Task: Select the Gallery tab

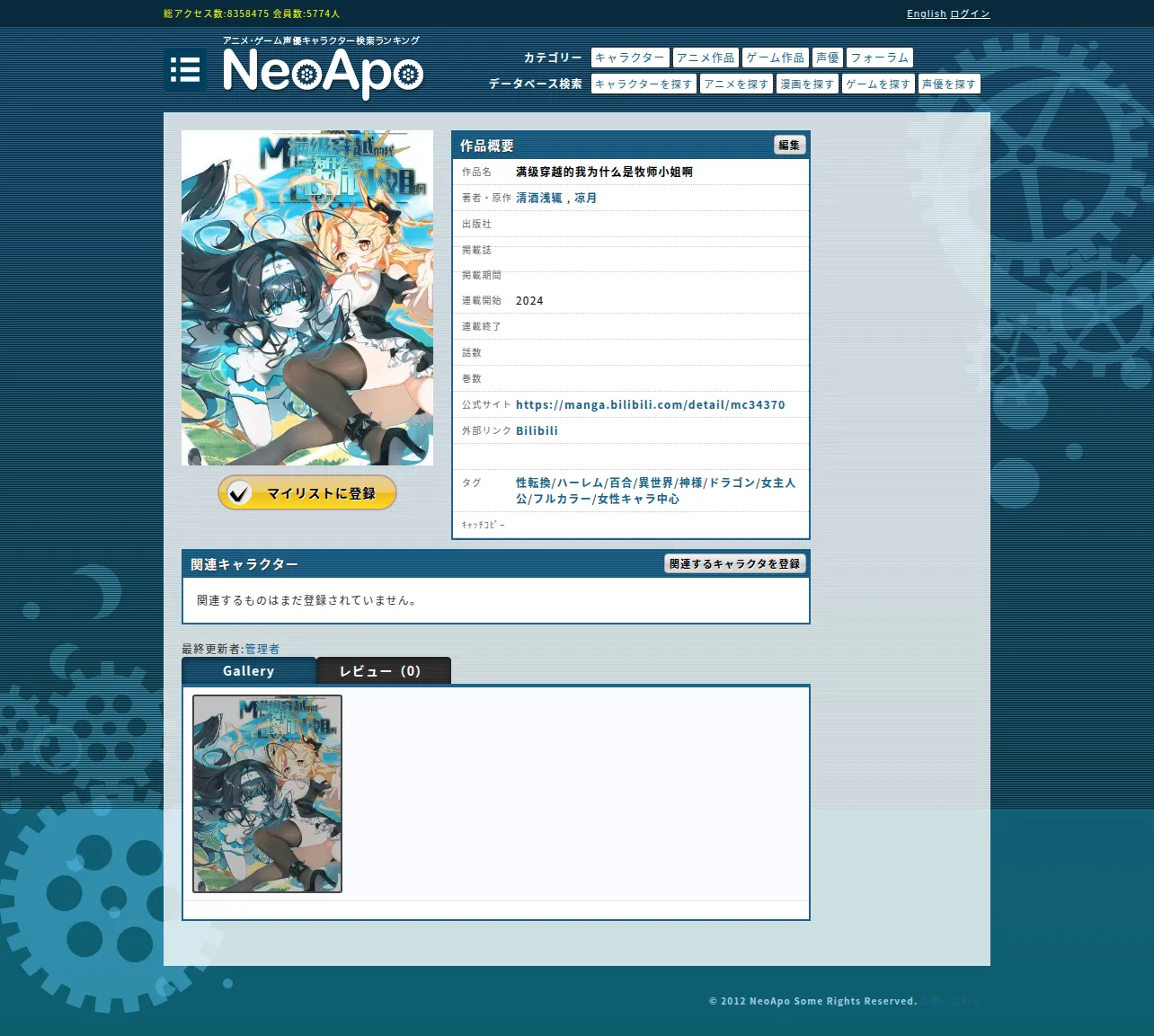Action: (249, 670)
